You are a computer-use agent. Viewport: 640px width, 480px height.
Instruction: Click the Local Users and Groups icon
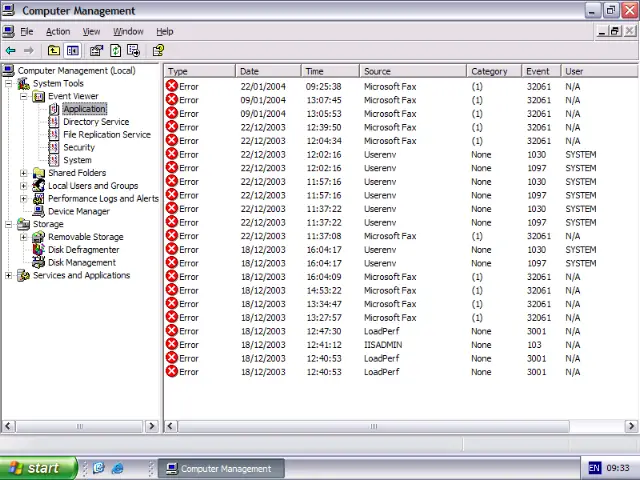(x=39, y=185)
